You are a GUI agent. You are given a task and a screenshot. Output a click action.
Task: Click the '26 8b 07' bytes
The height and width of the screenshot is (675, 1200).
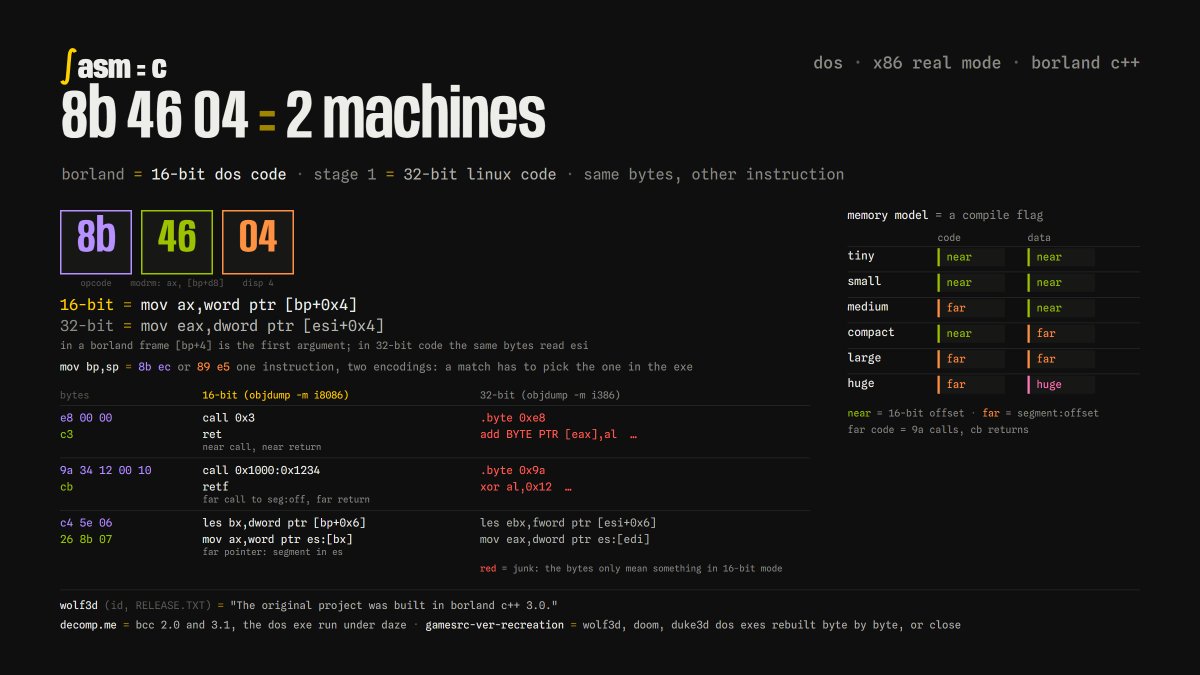pyautogui.click(x=86, y=539)
